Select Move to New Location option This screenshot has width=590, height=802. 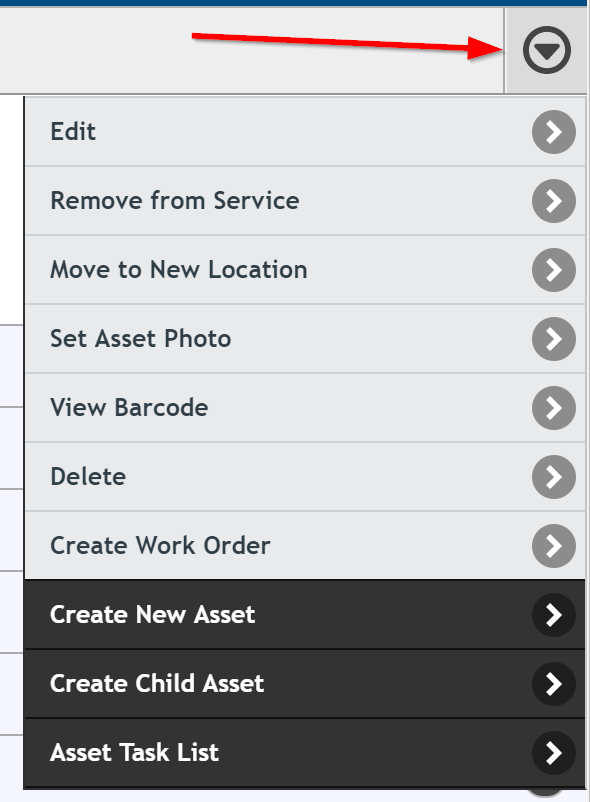point(305,270)
